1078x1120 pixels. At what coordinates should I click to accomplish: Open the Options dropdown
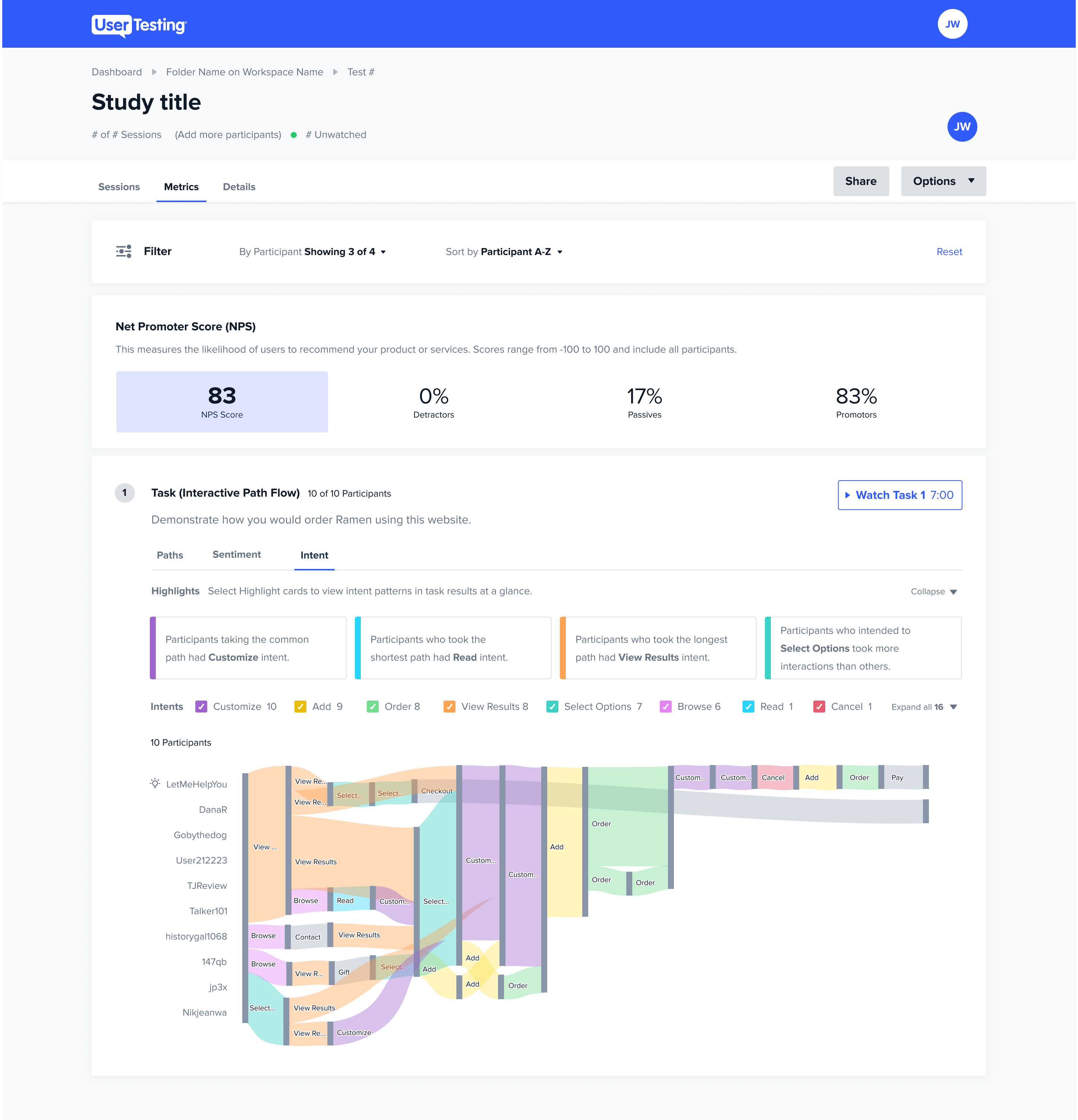pos(943,181)
